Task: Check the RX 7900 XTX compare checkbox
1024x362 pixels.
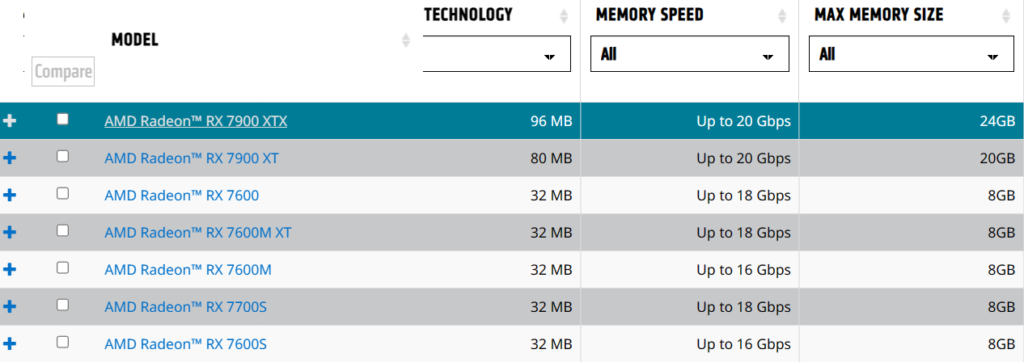Action: pyautogui.click(x=63, y=119)
